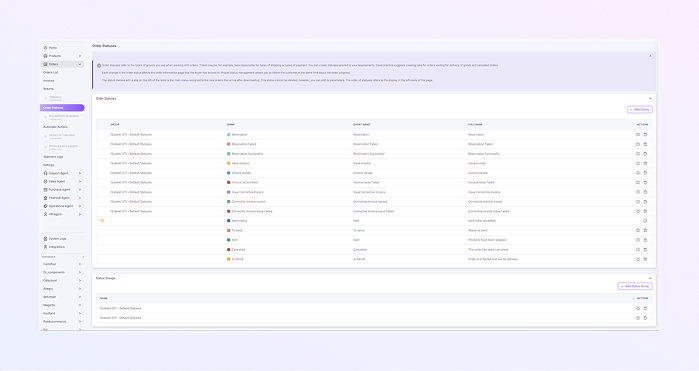Collapse the Status Groups panel

click(x=650, y=278)
